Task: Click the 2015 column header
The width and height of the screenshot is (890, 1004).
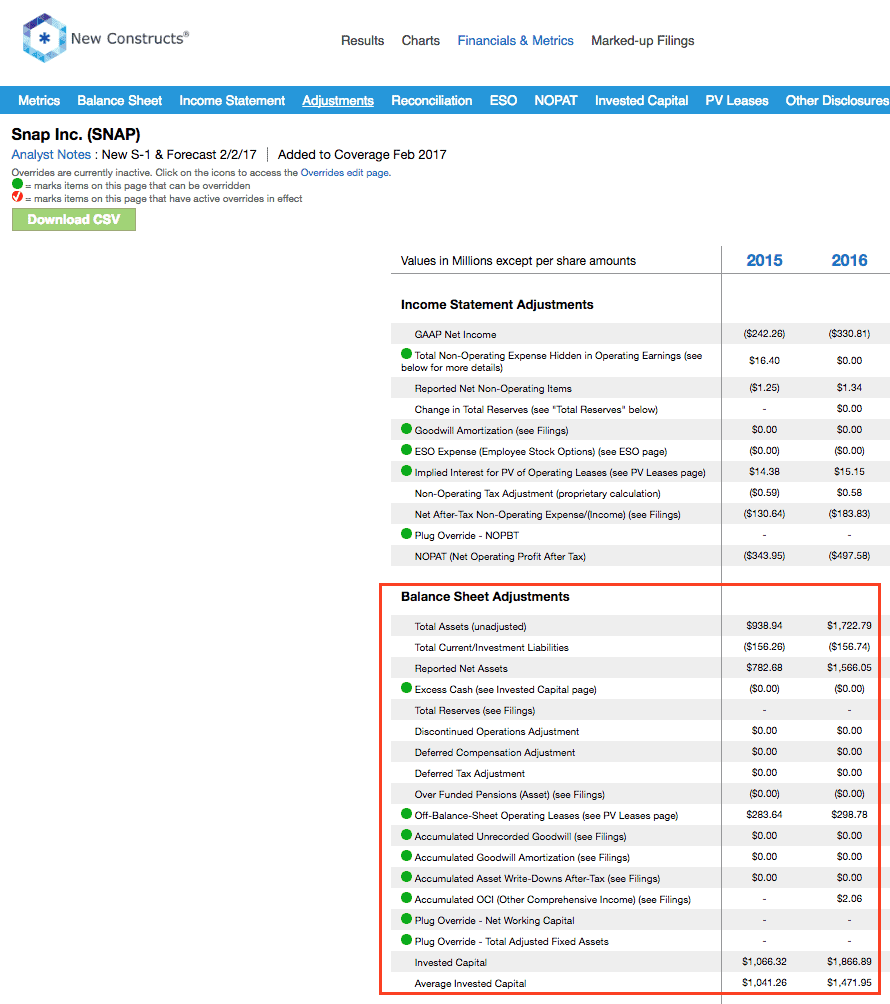Action: click(x=764, y=260)
